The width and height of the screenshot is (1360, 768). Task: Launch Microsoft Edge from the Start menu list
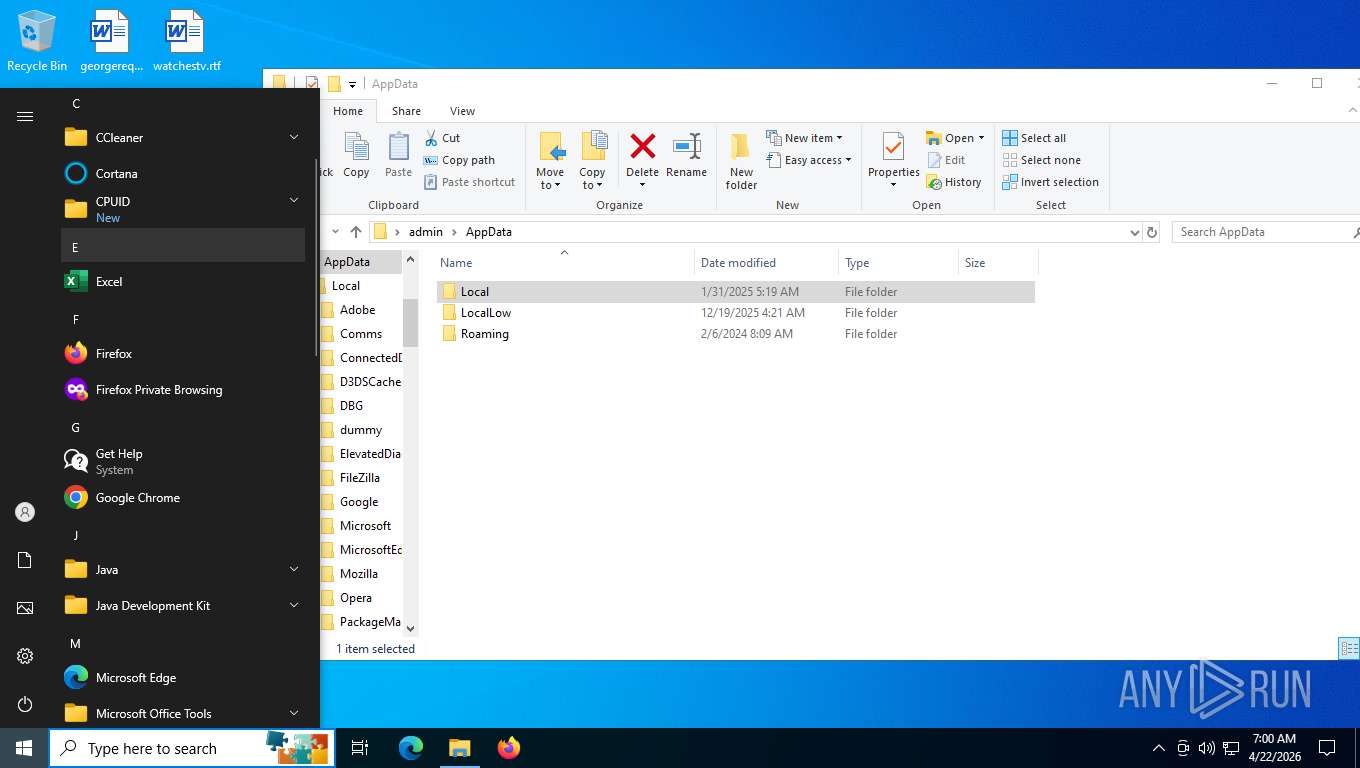[x=183, y=678]
